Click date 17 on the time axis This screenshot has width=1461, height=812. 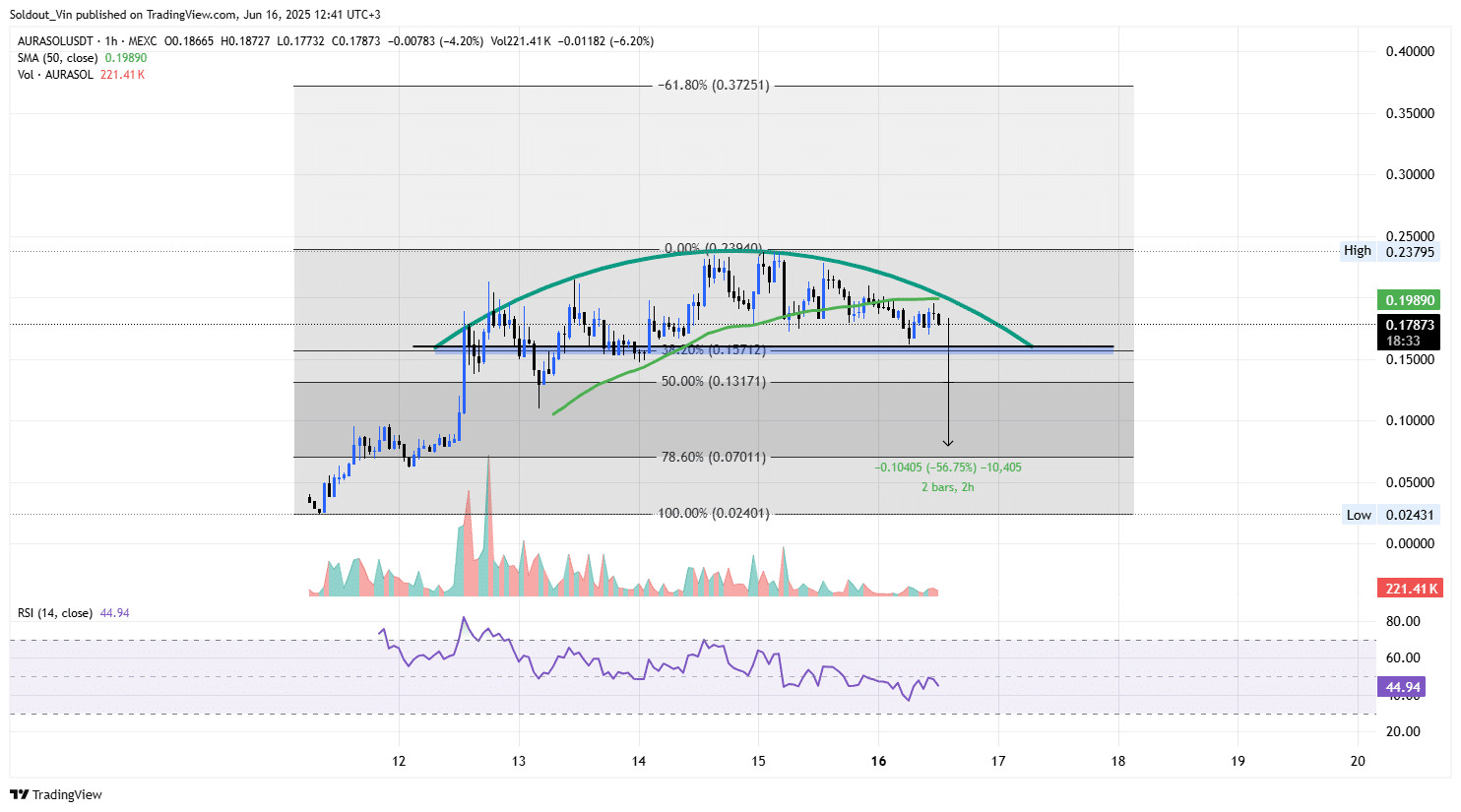tap(998, 761)
